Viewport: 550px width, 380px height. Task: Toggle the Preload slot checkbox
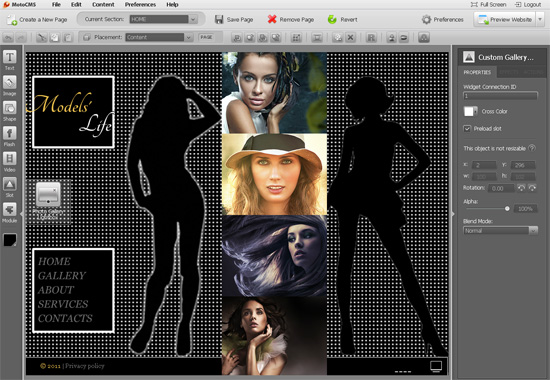pos(467,128)
